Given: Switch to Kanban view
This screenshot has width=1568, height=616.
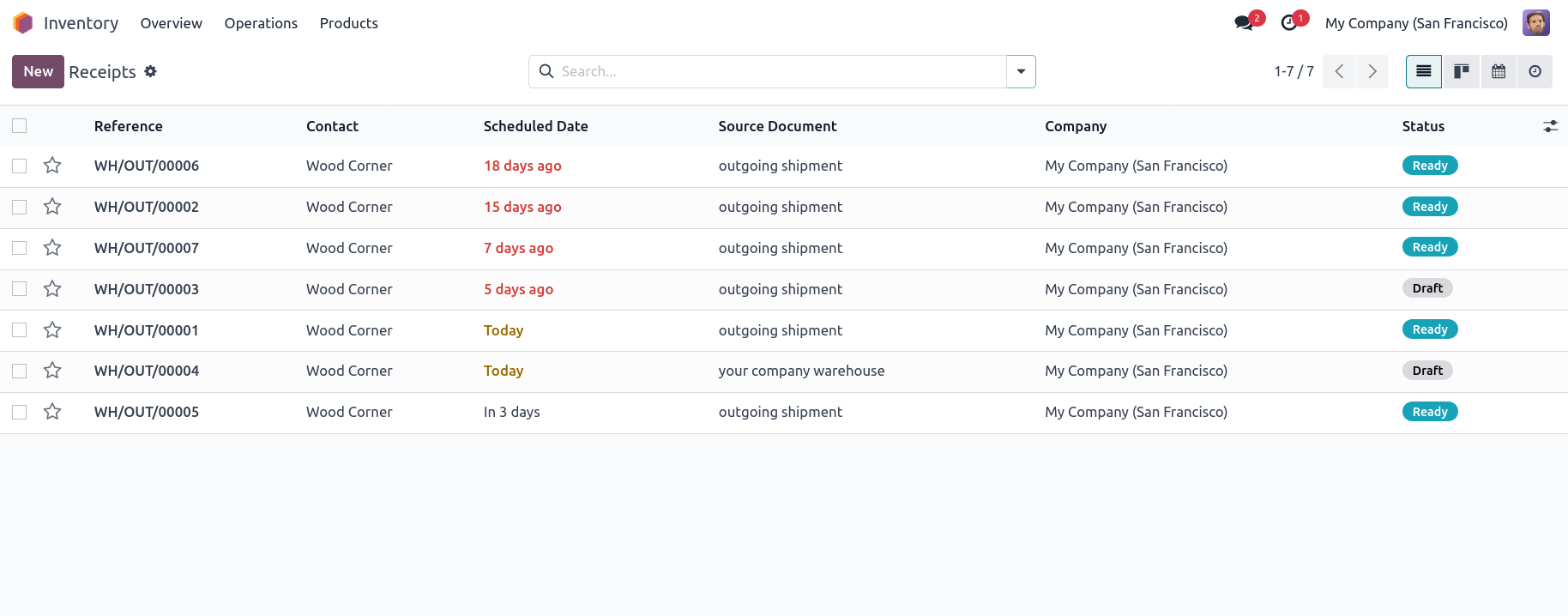Looking at the screenshot, I should coord(1462,71).
